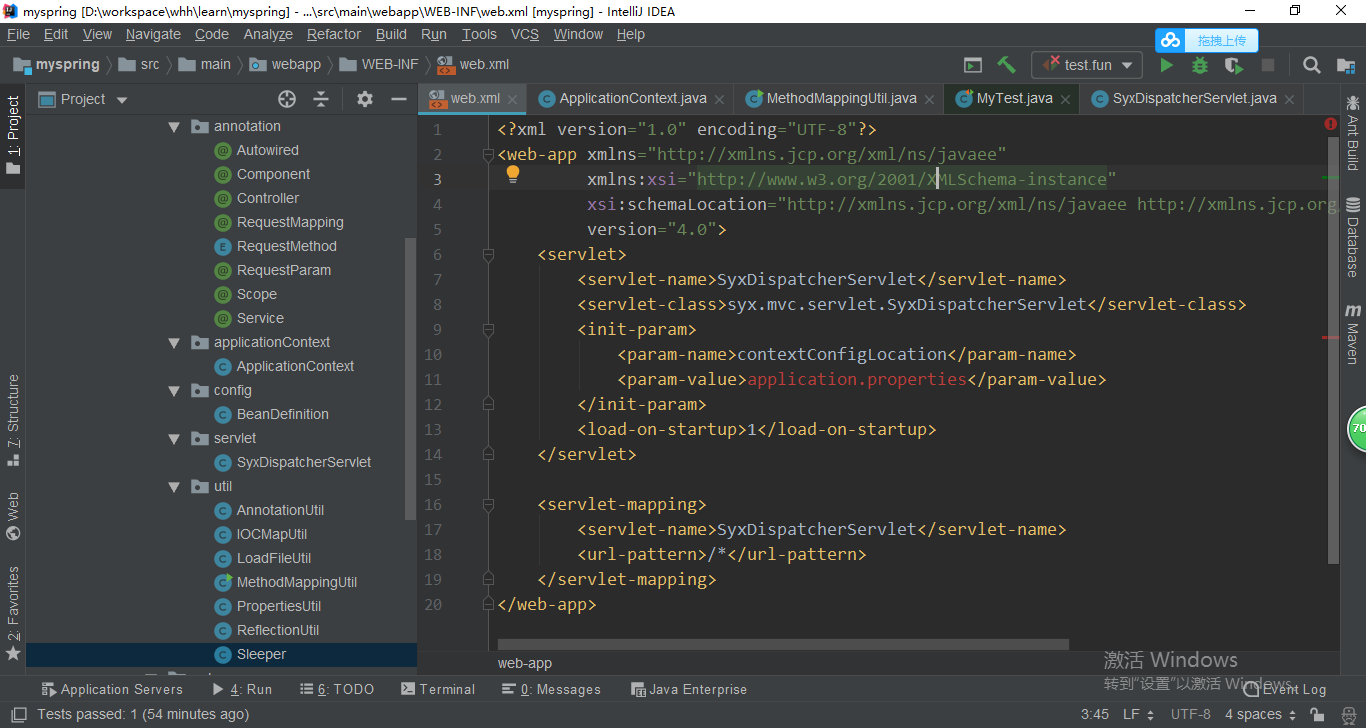Collapse the applicationContext package arrow

[174, 343]
